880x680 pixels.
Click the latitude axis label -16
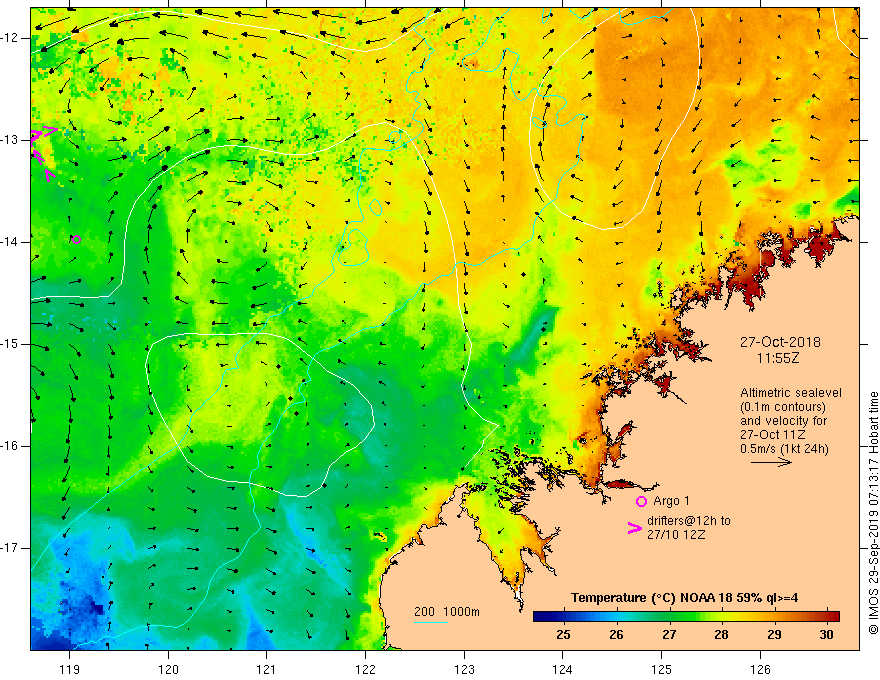click(x=10, y=446)
